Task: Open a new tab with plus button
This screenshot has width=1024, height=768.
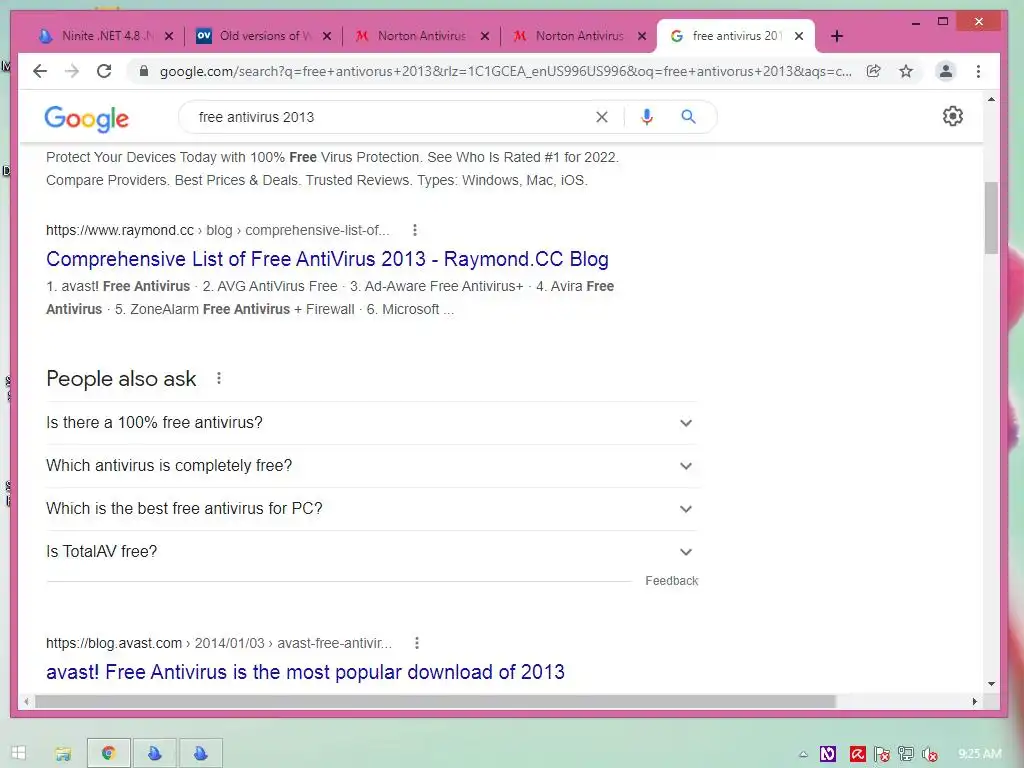Action: tap(837, 36)
